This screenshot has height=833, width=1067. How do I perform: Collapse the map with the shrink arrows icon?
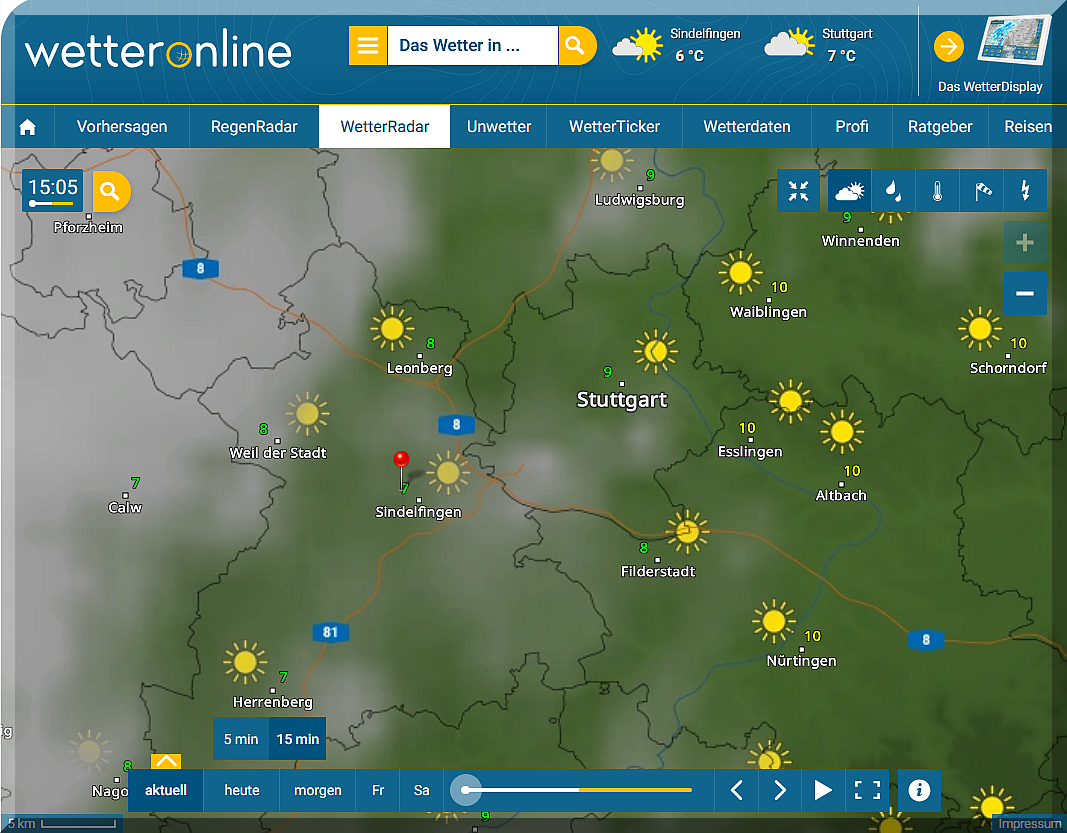point(799,191)
